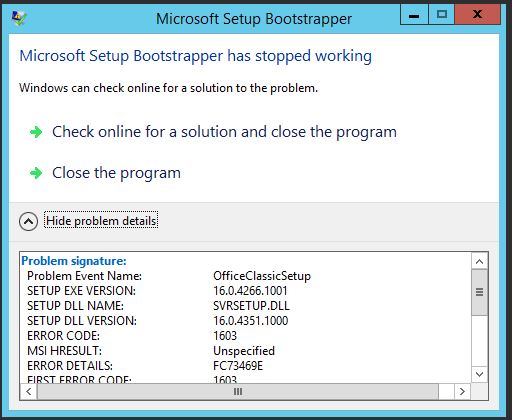Select the ERROR CODE 1603 line
This screenshot has width=512, height=420.
click(x=132, y=336)
